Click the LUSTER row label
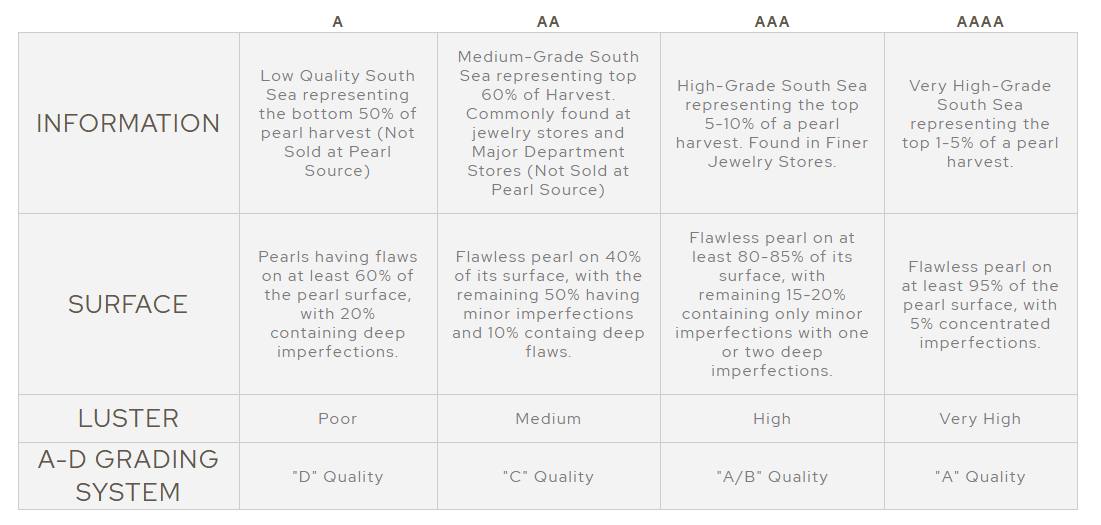The height and width of the screenshot is (525, 1101). [x=128, y=419]
